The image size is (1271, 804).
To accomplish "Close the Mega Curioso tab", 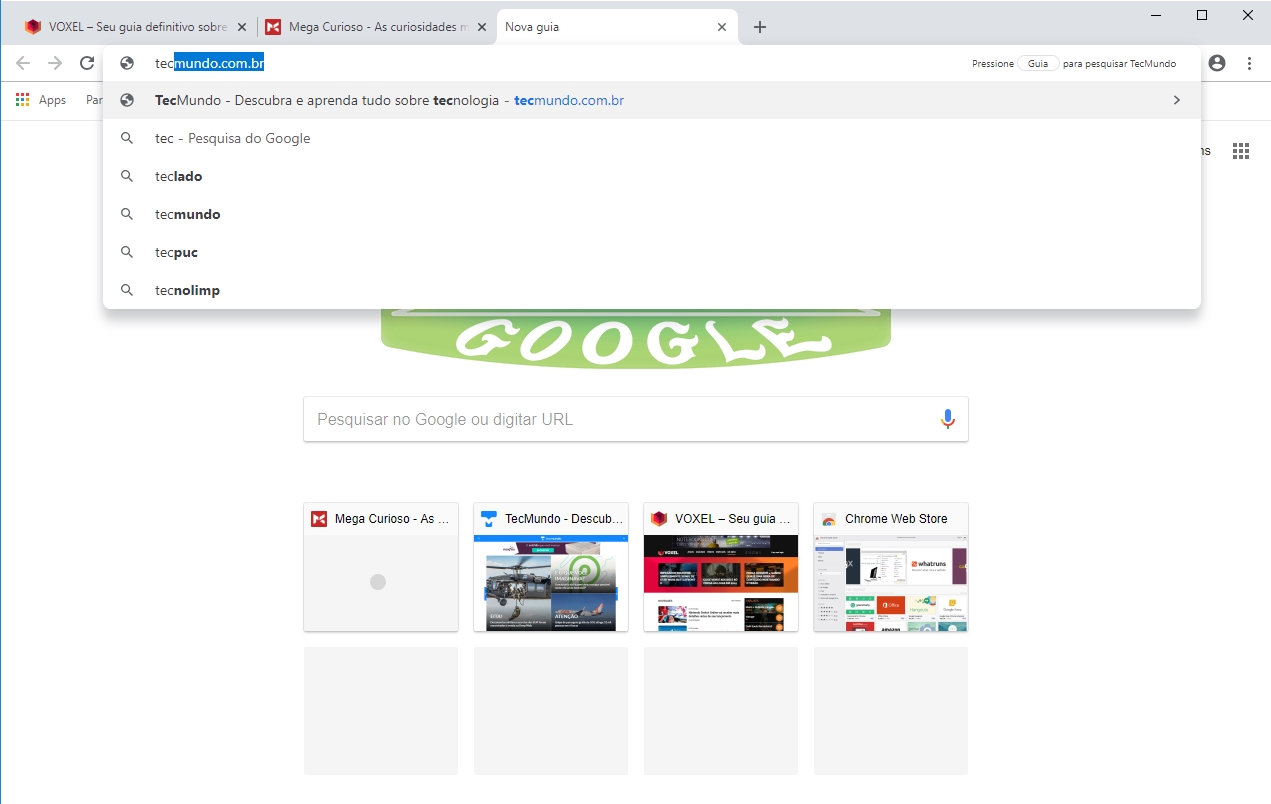I will point(481,27).
